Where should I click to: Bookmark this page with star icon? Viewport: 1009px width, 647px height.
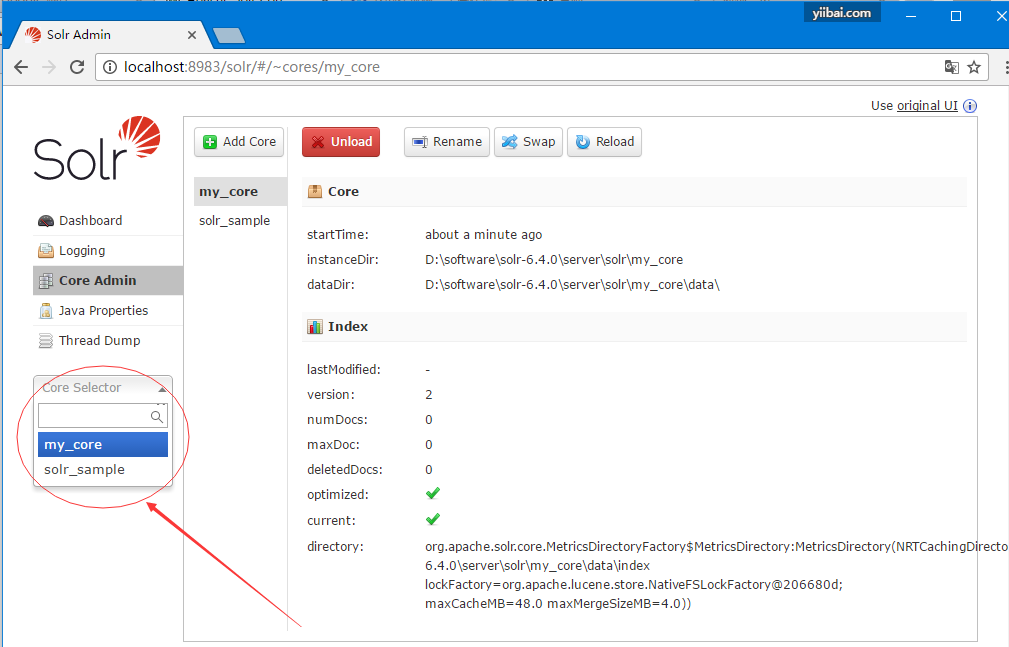pos(974,68)
